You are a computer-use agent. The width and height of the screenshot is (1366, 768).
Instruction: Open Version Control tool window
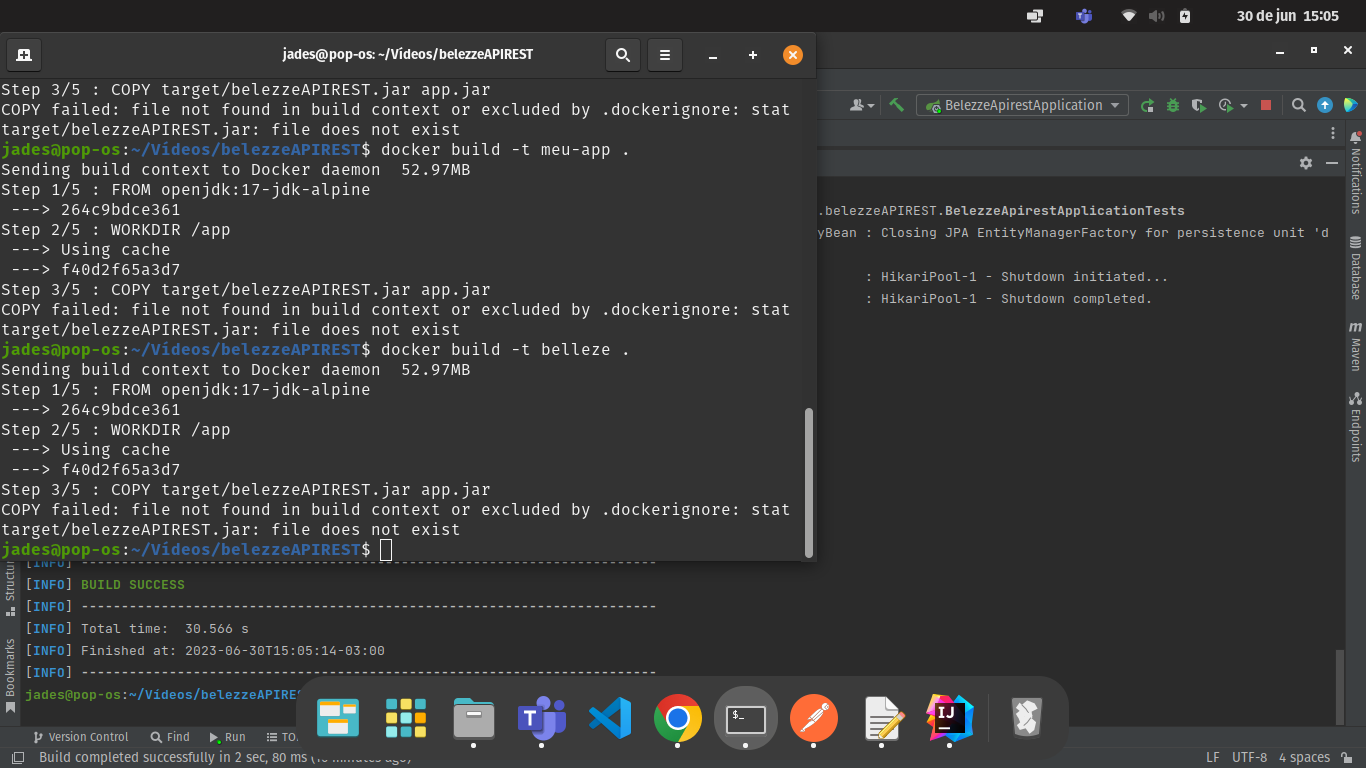click(x=80, y=737)
